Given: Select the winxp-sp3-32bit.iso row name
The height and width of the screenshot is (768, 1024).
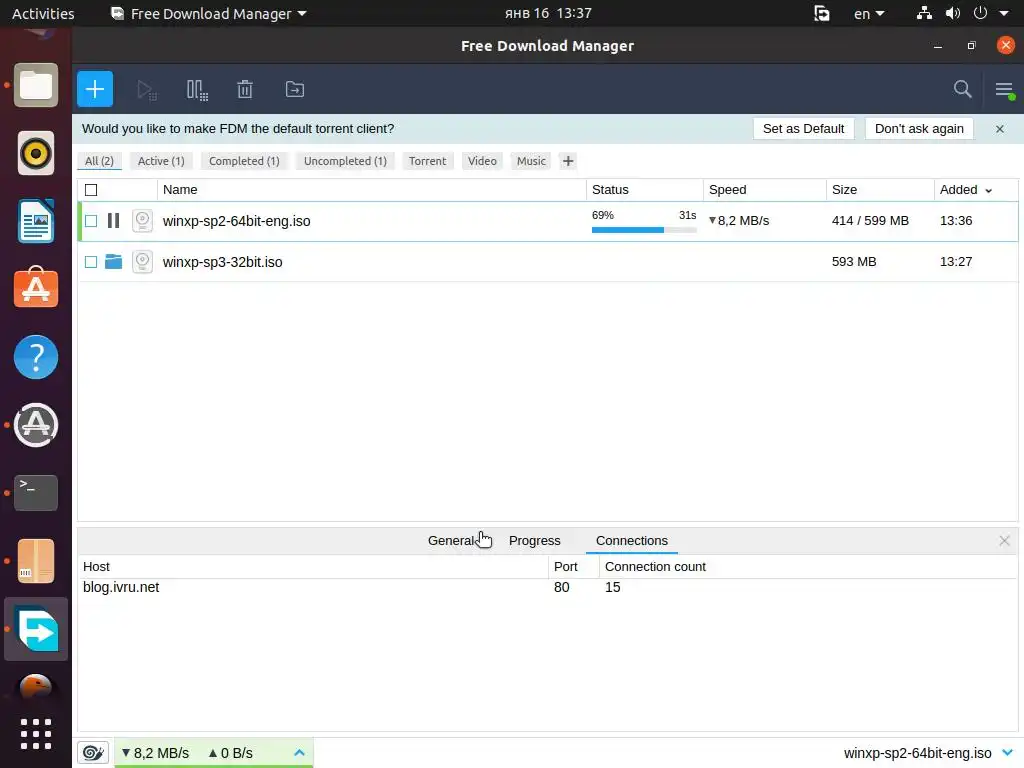Looking at the screenshot, I should pyautogui.click(x=223, y=262).
